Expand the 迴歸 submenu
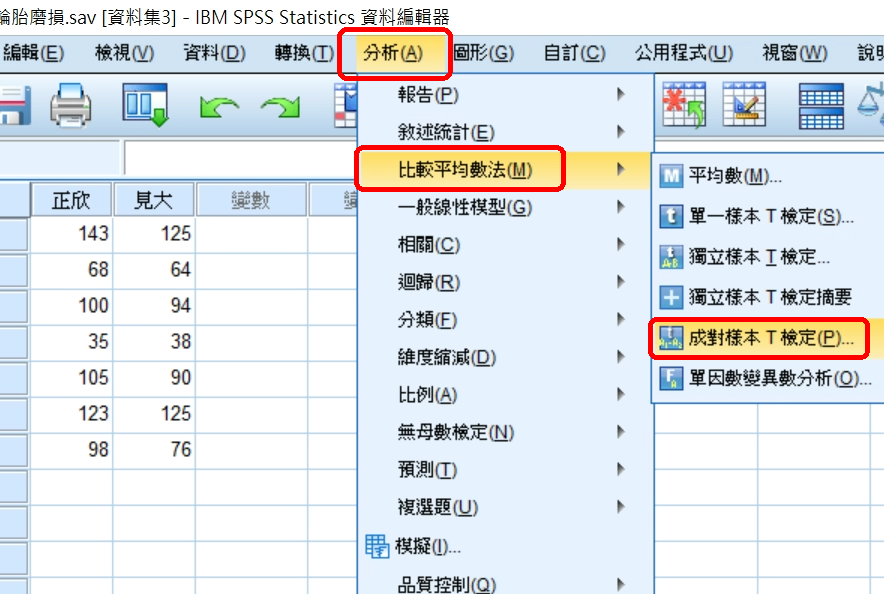The height and width of the screenshot is (594, 884). point(428,282)
